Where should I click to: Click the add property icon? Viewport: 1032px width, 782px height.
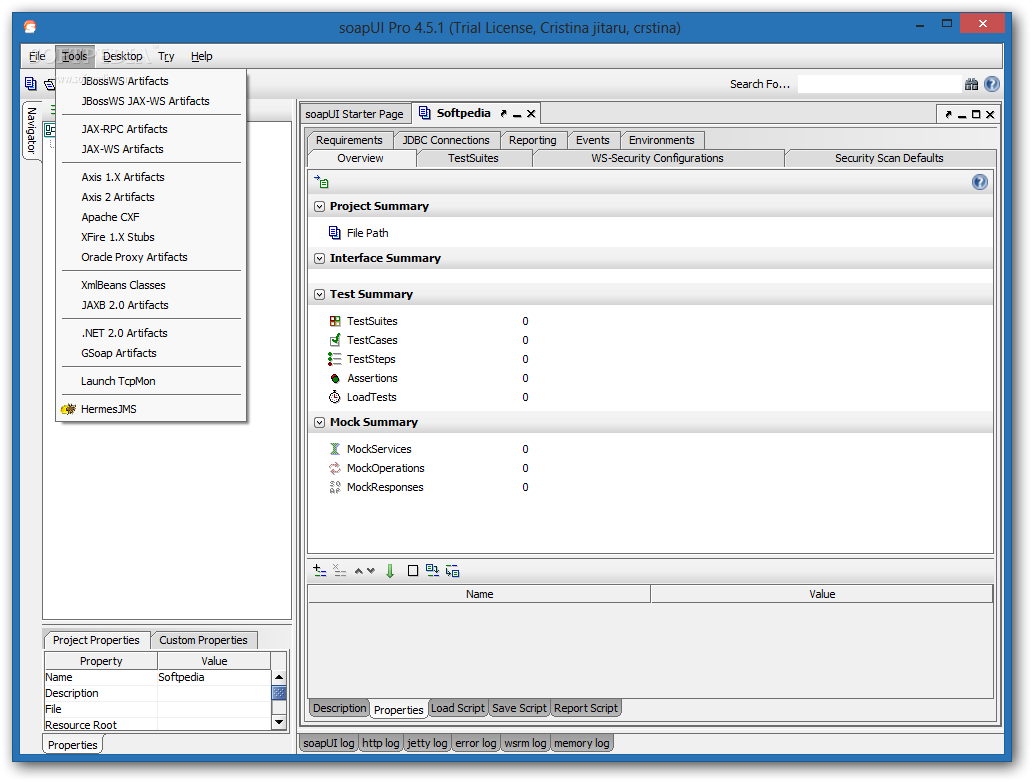[320, 571]
